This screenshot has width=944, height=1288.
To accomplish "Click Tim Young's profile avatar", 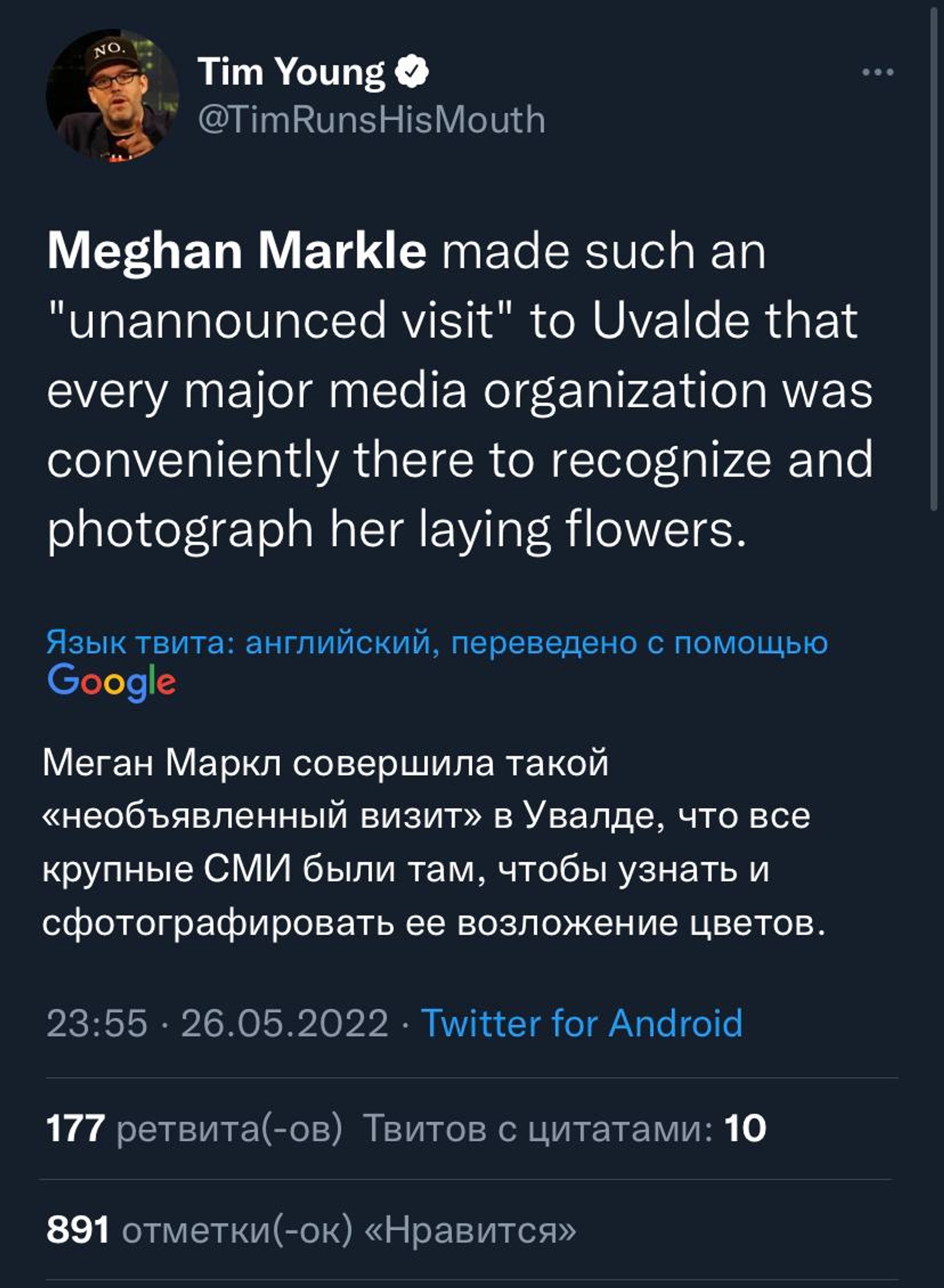I will pos(112,95).
